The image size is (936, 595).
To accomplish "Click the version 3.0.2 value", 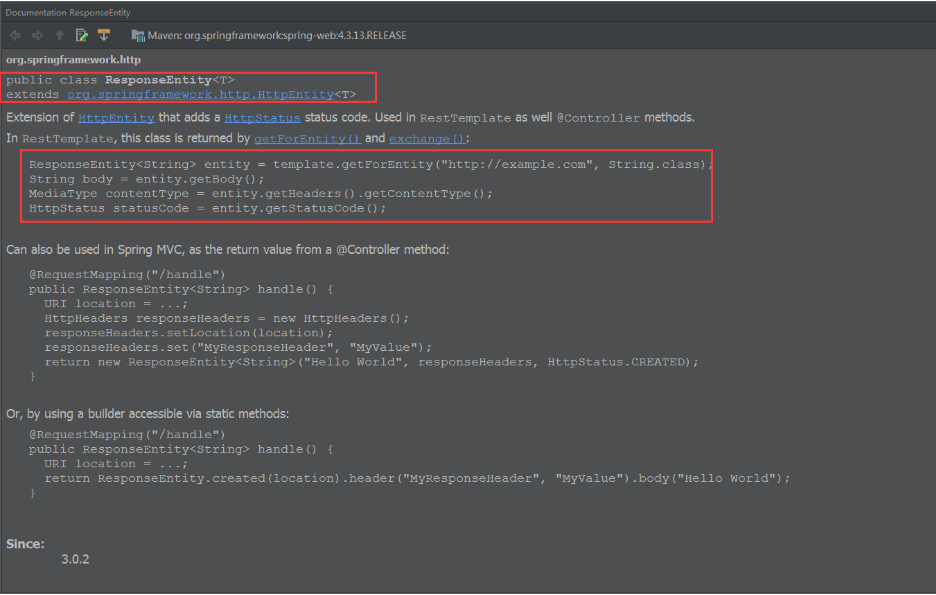I will [x=75, y=559].
